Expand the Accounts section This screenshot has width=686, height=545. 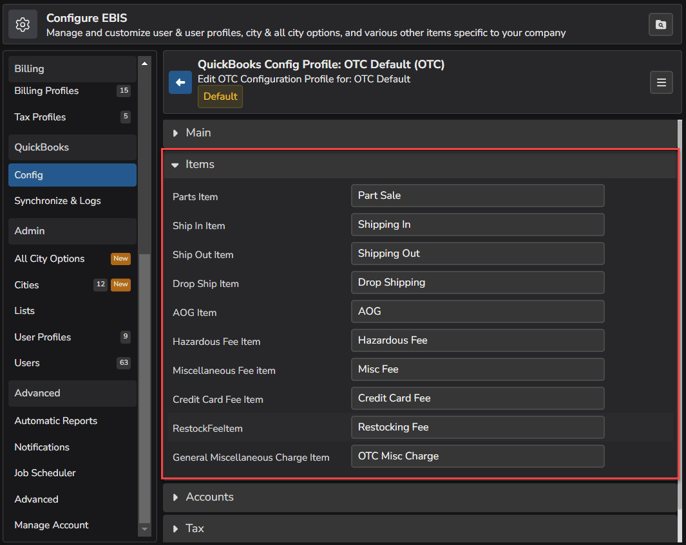click(209, 497)
